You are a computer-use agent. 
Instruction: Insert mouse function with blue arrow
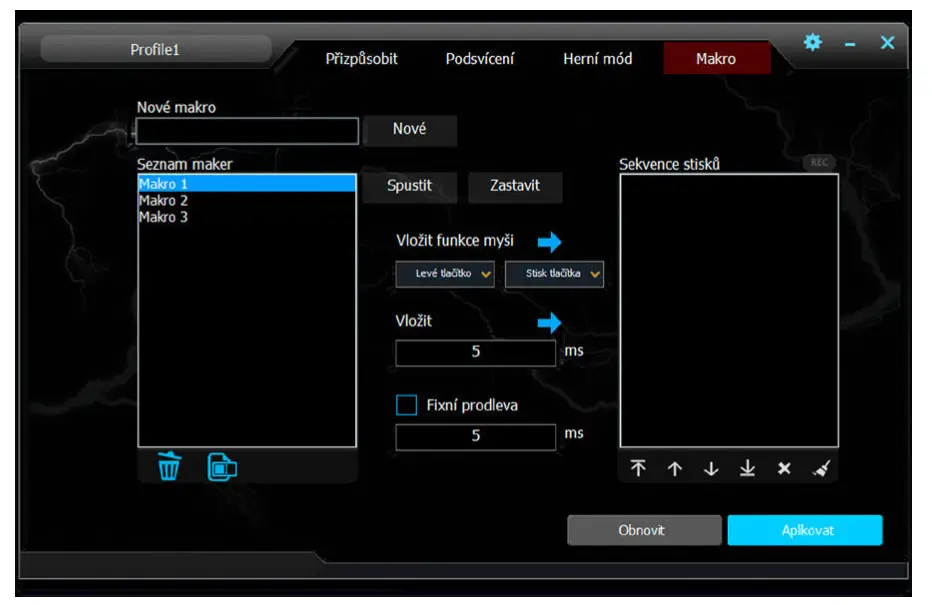[x=549, y=241]
